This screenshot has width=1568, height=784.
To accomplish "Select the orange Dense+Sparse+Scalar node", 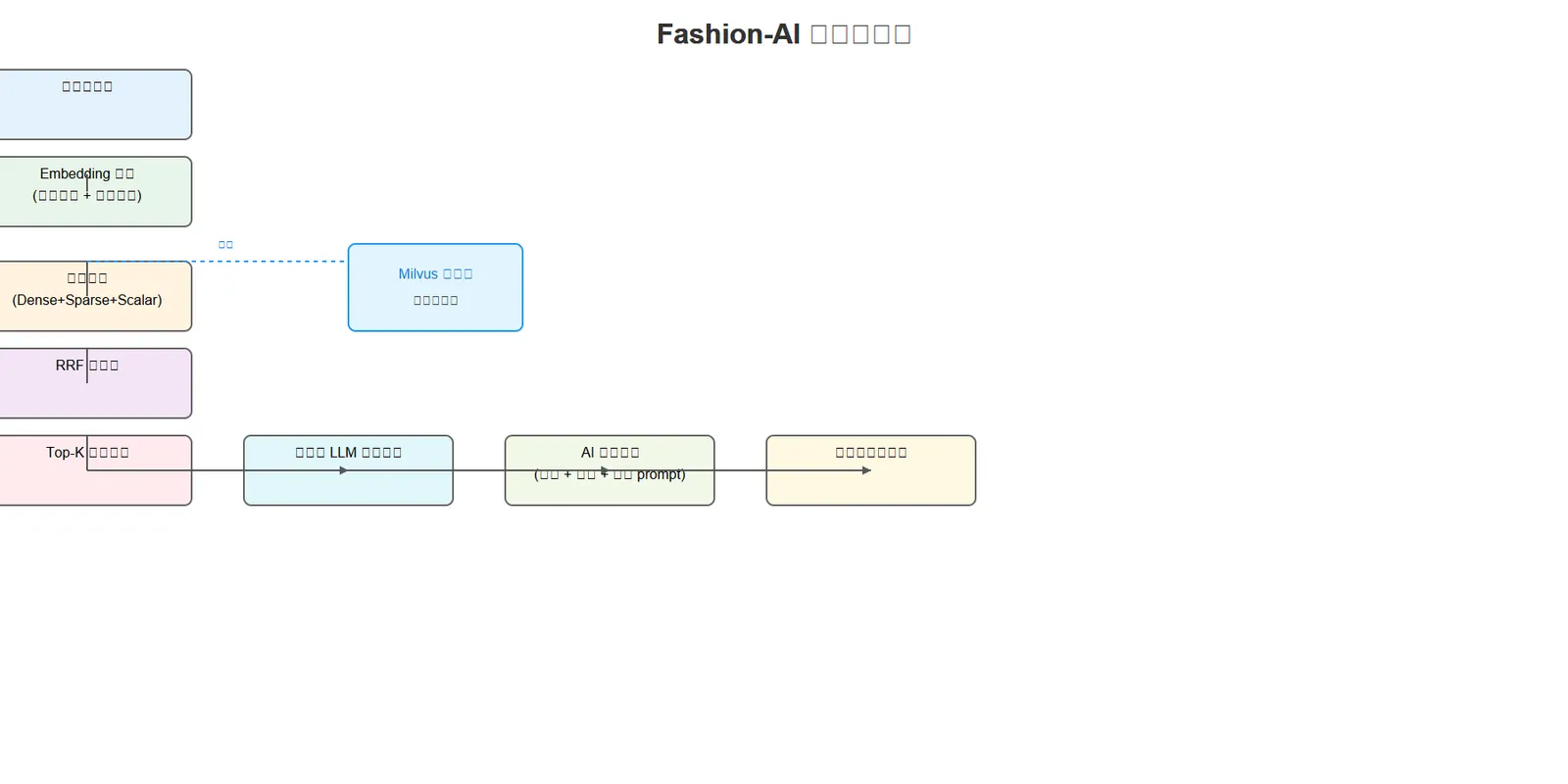I will 95,296.
